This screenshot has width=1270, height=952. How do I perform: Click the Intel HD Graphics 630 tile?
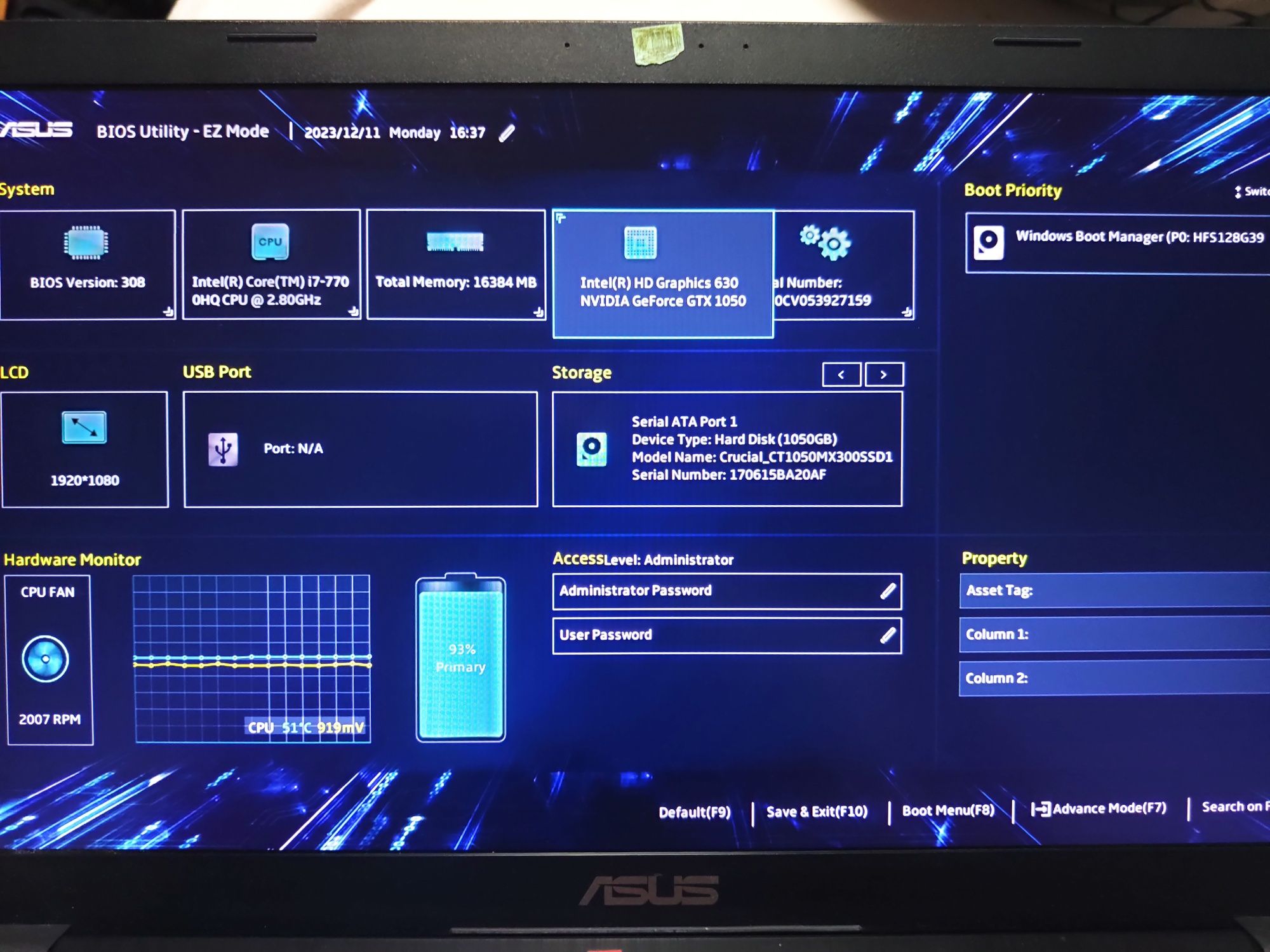pyautogui.click(x=663, y=274)
